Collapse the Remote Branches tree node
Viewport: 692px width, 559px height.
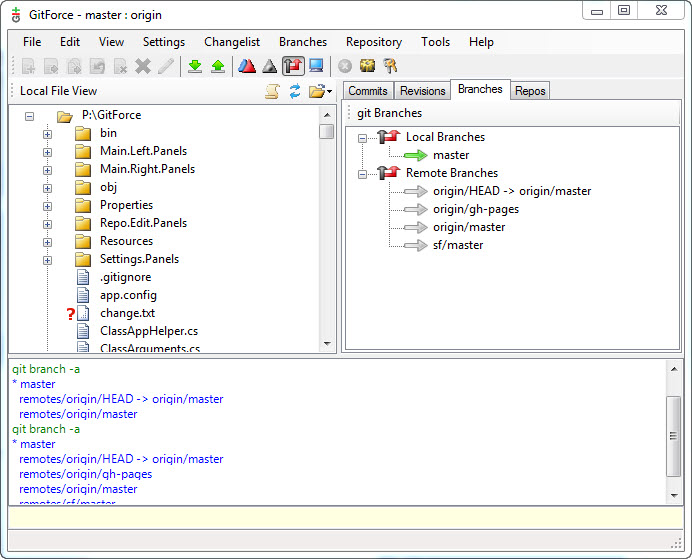click(x=362, y=175)
